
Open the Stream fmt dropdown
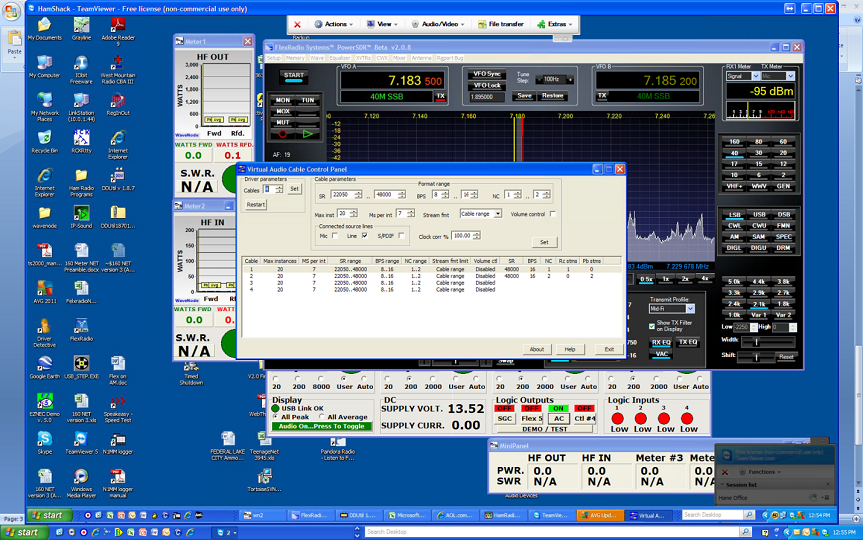click(x=481, y=214)
